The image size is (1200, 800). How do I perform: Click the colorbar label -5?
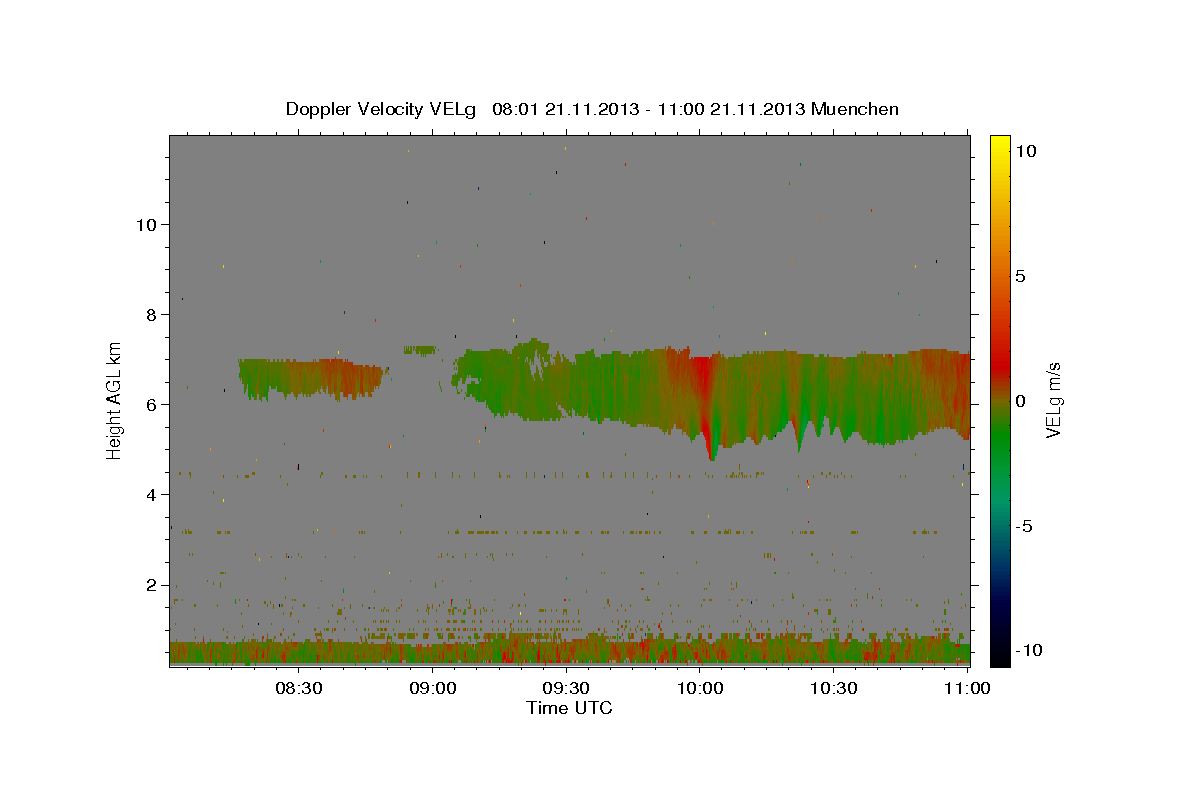click(1023, 526)
